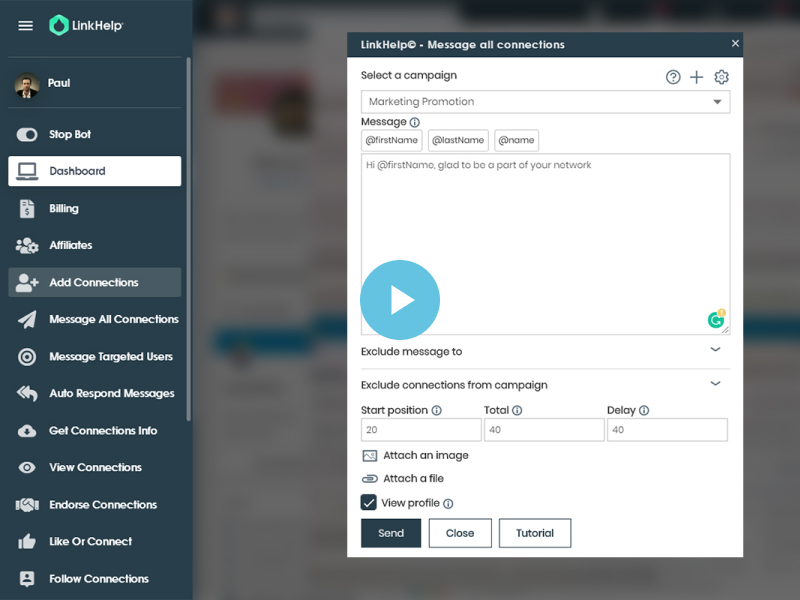This screenshot has width=800, height=600.
Task: Open the Tutorial button
Action: (535, 533)
